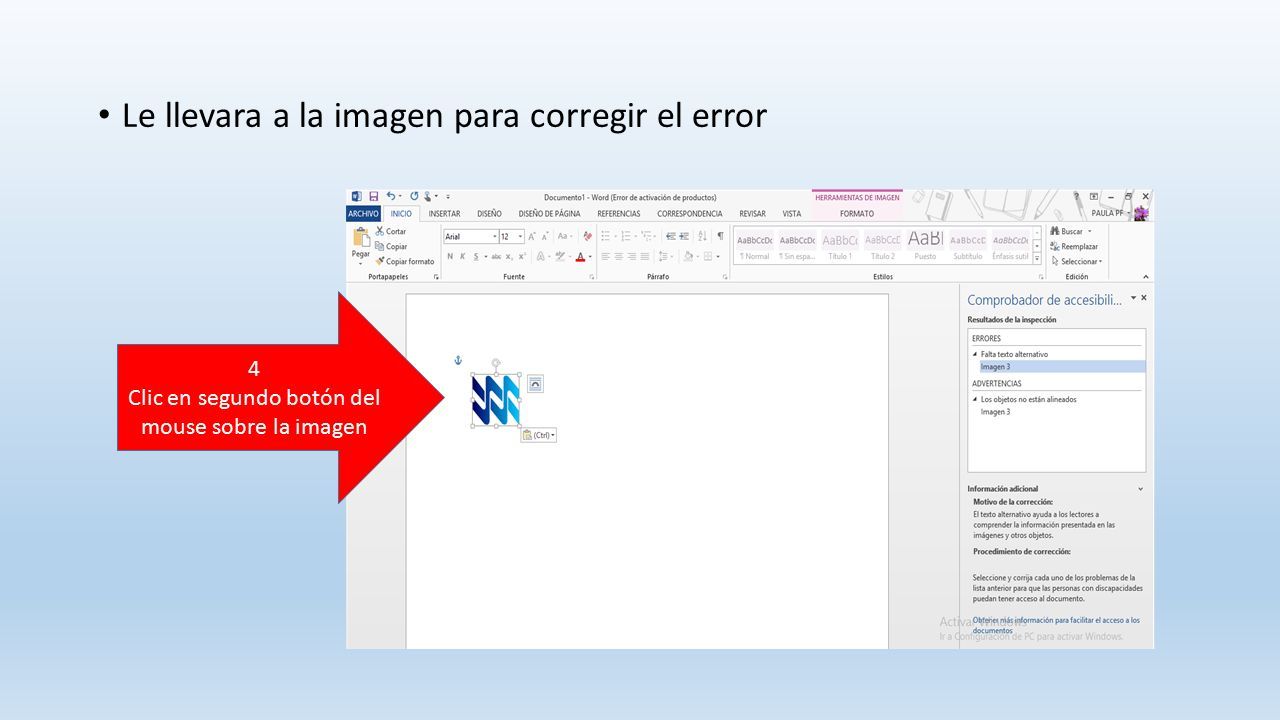Screen dimensions: 1280x720
Task: Decrease font size with the shrink font icon
Action: click(x=546, y=237)
